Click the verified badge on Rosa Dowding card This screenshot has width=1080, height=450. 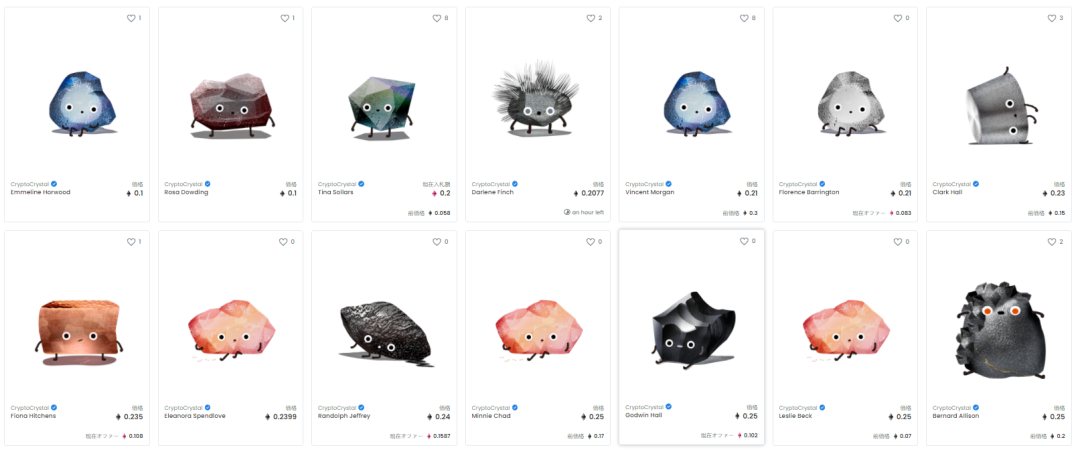point(207,184)
